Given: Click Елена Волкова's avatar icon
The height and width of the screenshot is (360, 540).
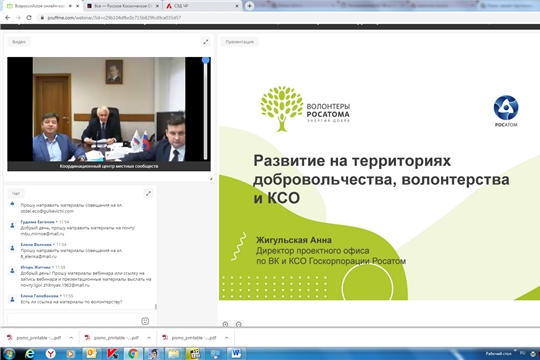Looking at the screenshot, I should pos(12,248).
